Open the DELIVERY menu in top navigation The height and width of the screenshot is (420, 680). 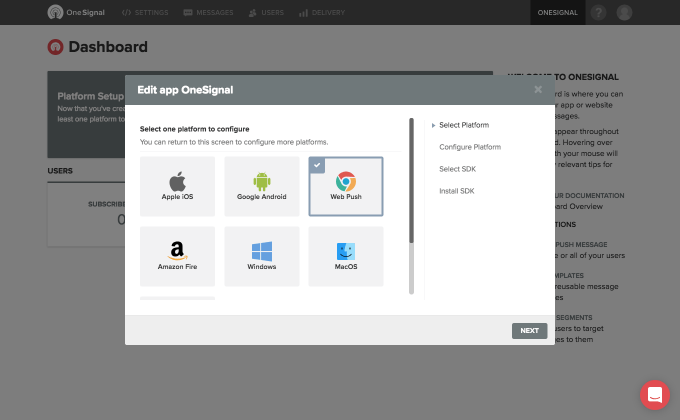(322, 13)
